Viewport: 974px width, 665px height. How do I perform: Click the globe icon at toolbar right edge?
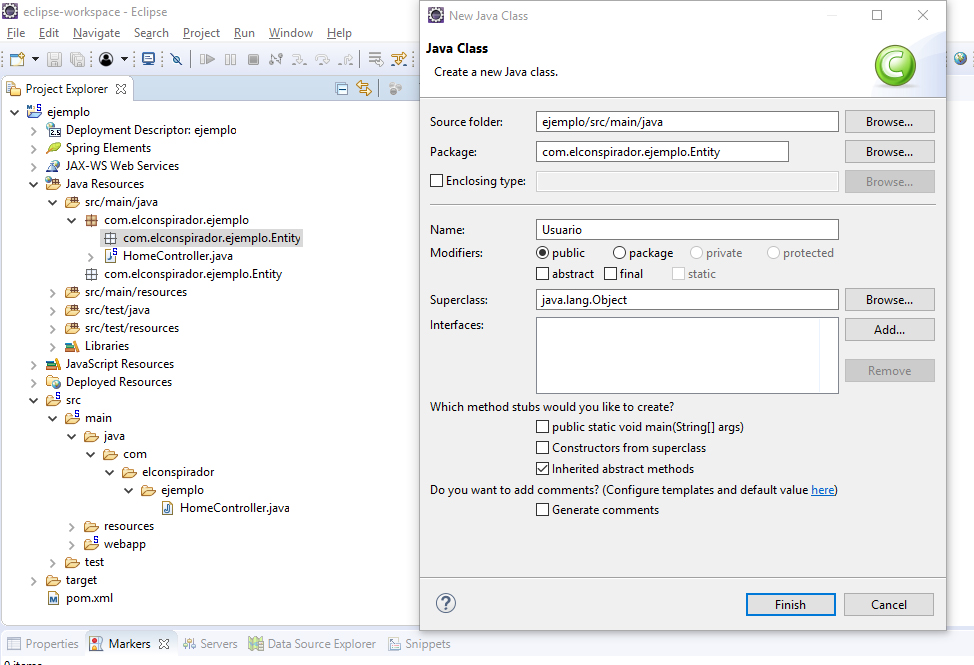(x=960, y=58)
